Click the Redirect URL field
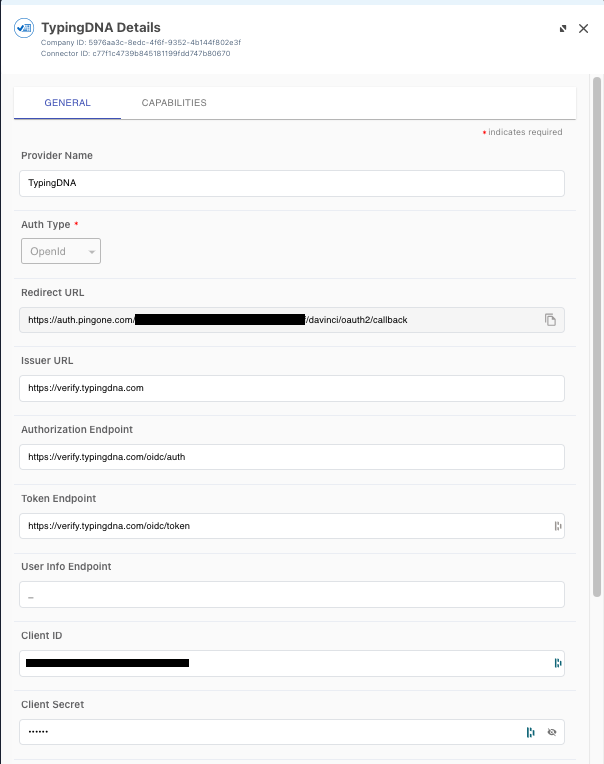The width and height of the screenshot is (604, 764). tap(292, 320)
